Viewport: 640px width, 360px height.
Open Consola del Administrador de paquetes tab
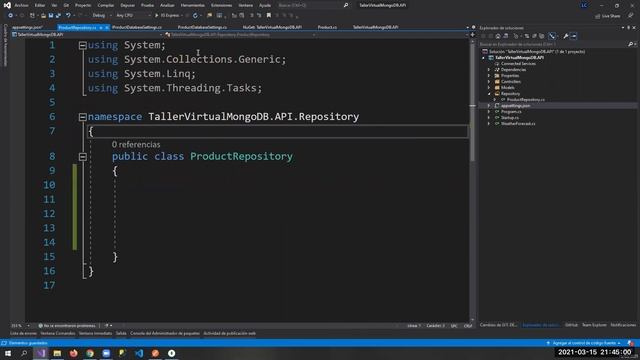pos(165,333)
